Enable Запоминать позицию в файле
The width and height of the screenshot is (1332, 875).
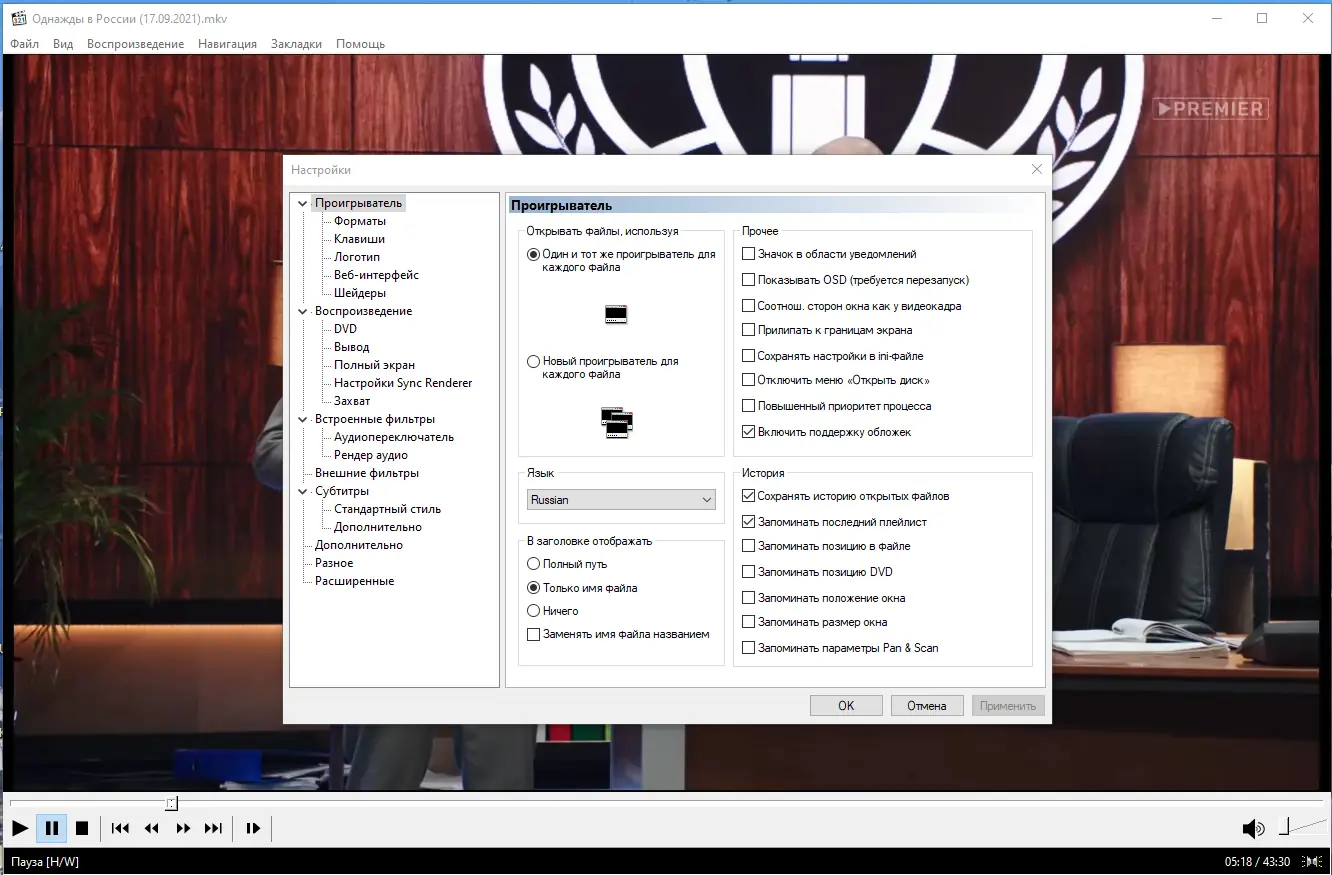(x=749, y=546)
